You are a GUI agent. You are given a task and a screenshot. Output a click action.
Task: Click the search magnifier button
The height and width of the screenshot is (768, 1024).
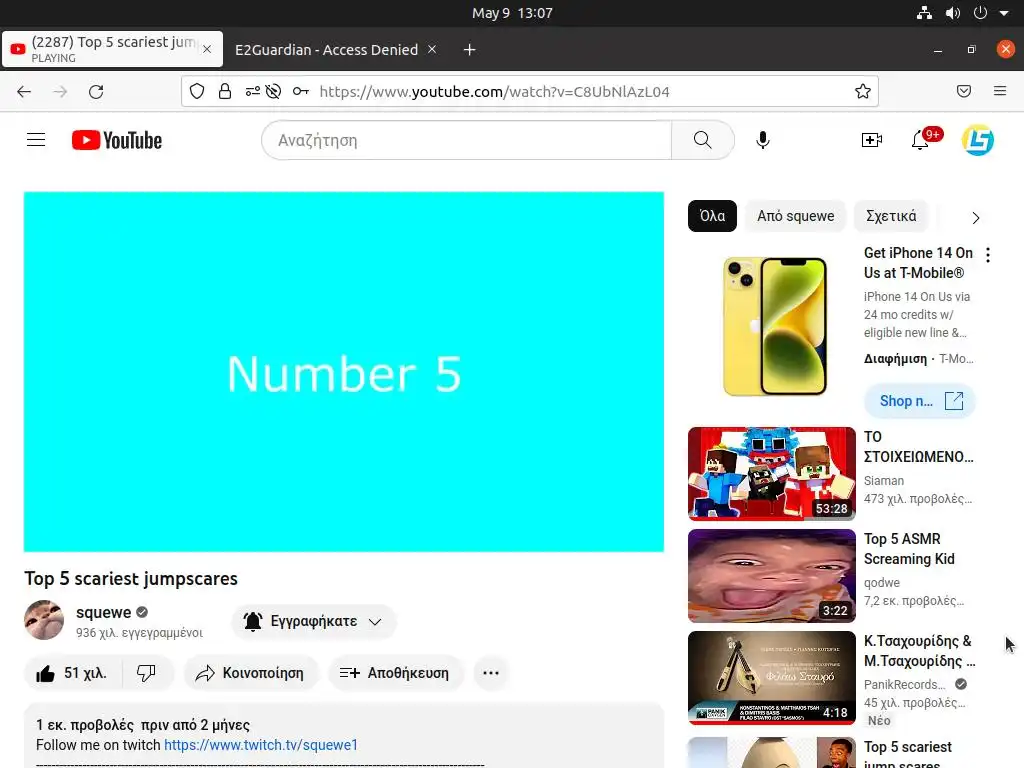click(x=703, y=140)
